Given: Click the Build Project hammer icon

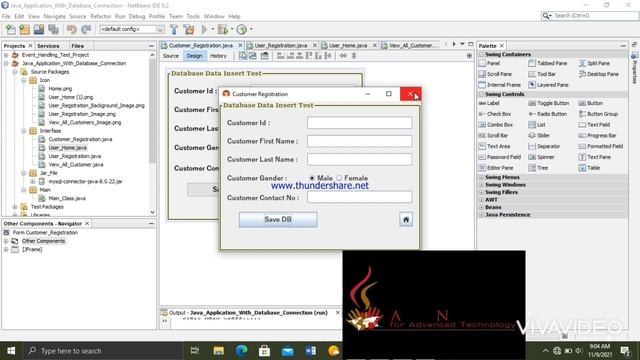Looking at the screenshot, I should 174,29.
